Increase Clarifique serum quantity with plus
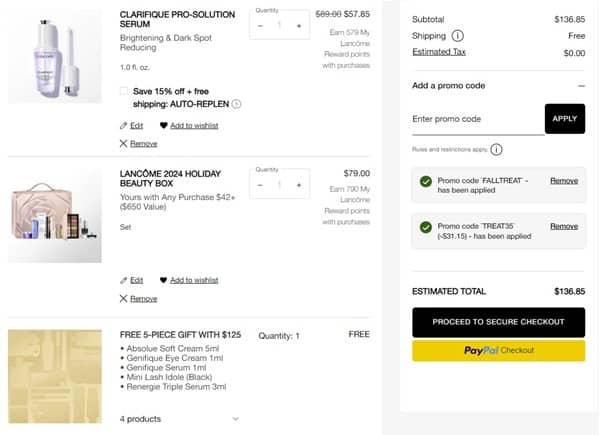Viewport: 600px width, 435px height. coord(298,25)
